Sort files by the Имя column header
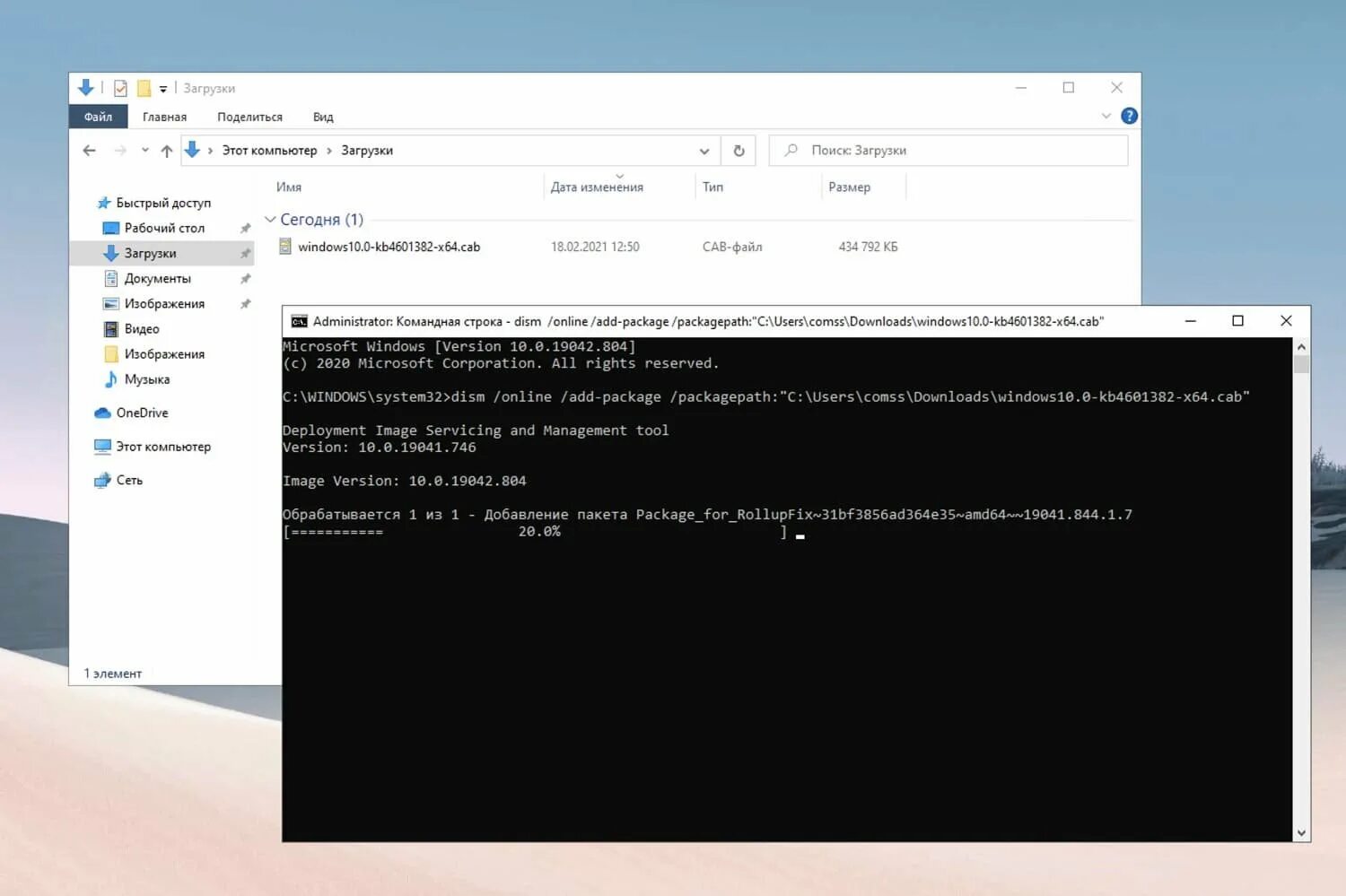The height and width of the screenshot is (896, 1346). [289, 187]
